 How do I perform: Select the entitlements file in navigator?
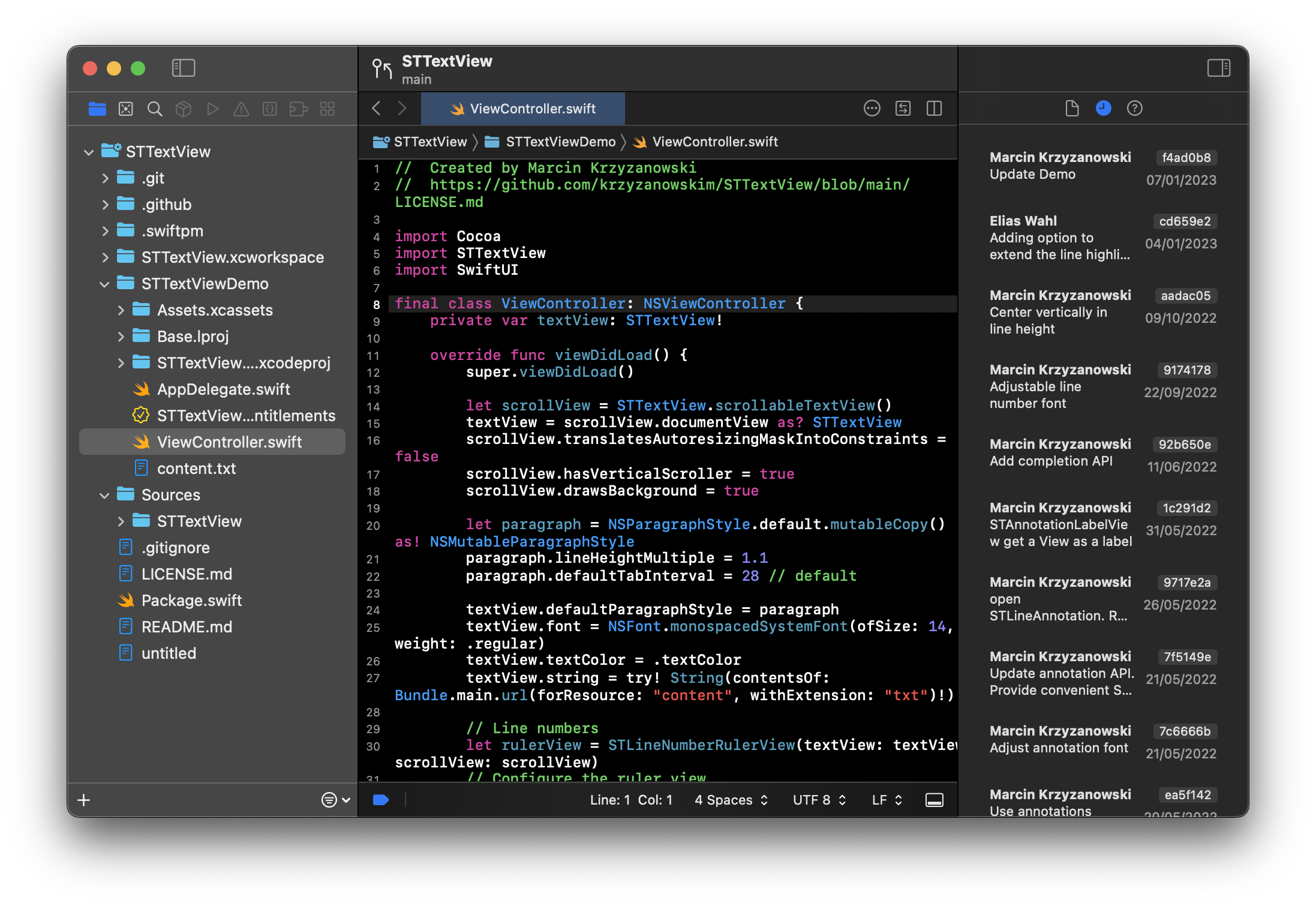(x=212, y=416)
